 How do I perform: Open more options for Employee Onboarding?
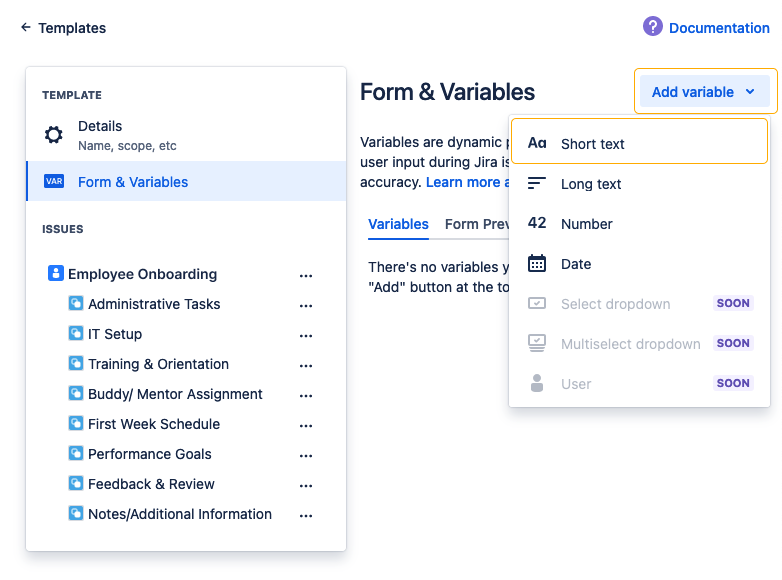tap(306, 275)
